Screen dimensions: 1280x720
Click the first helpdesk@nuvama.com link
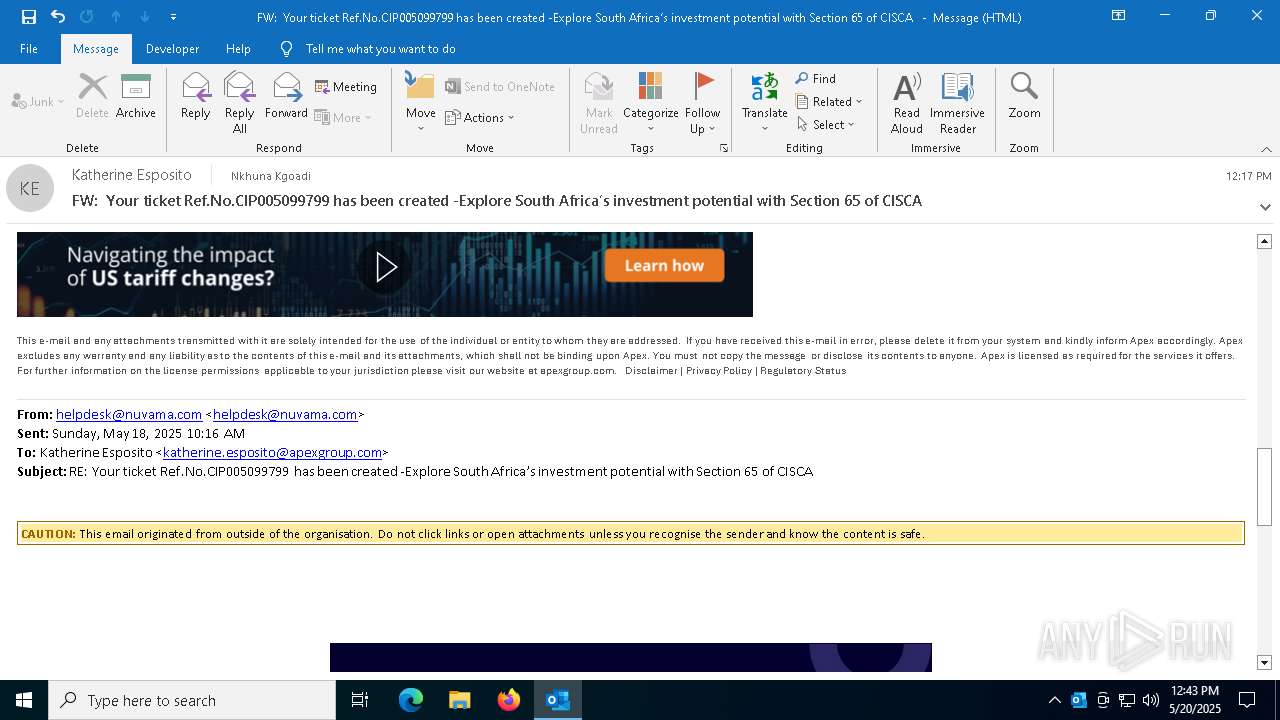tap(129, 414)
